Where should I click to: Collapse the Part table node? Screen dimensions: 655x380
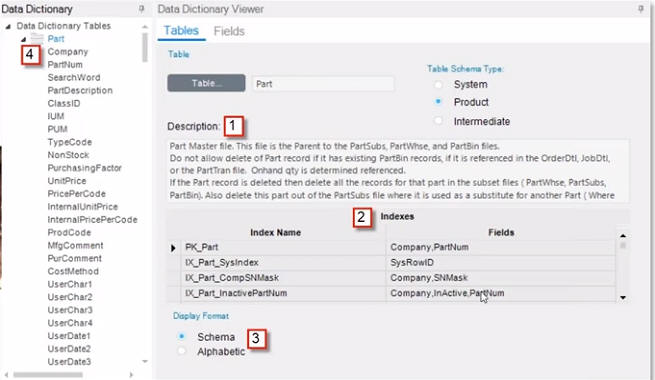[x=23, y=39]
